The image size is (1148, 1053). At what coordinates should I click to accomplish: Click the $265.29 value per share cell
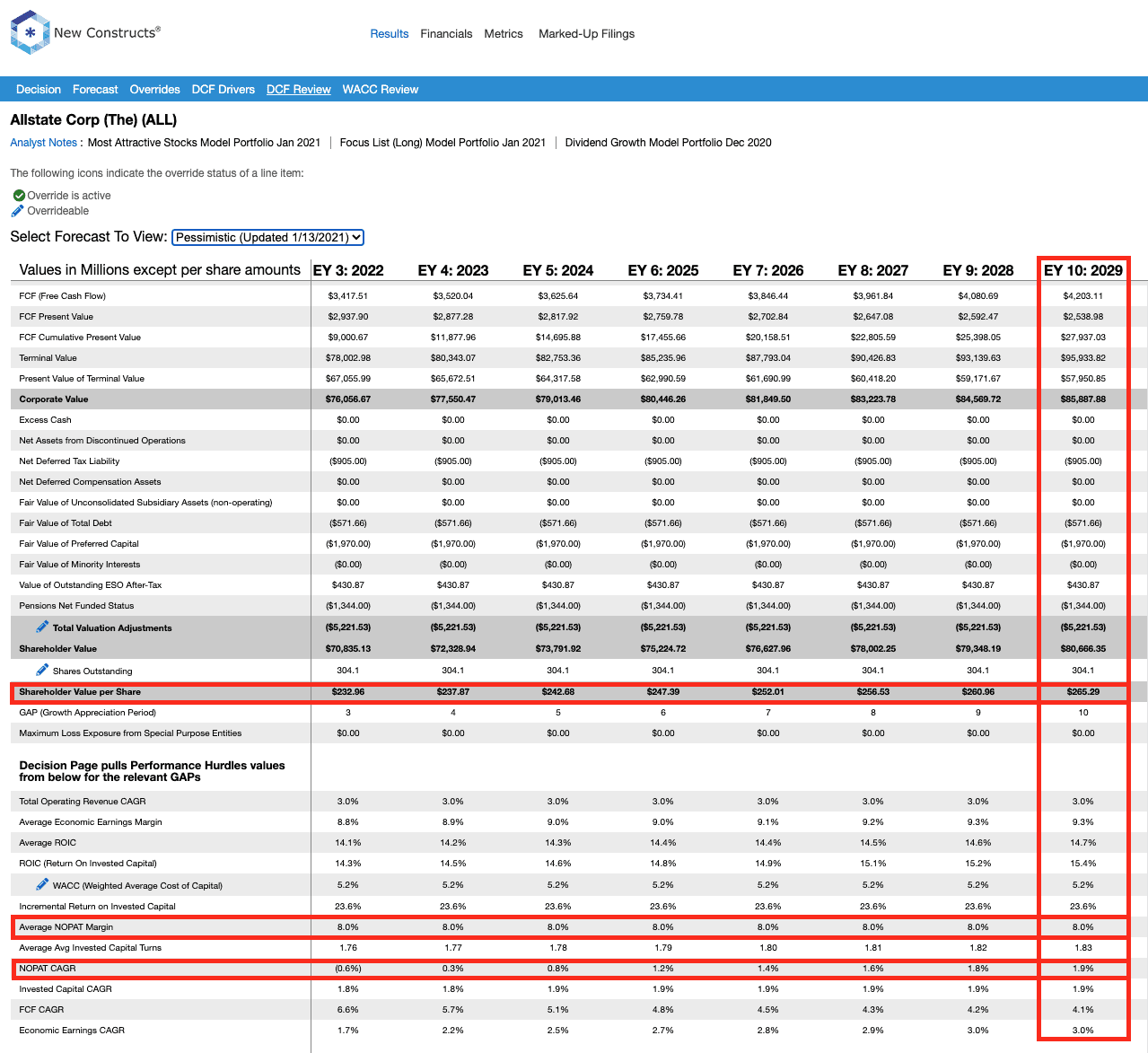(1083, 692)
